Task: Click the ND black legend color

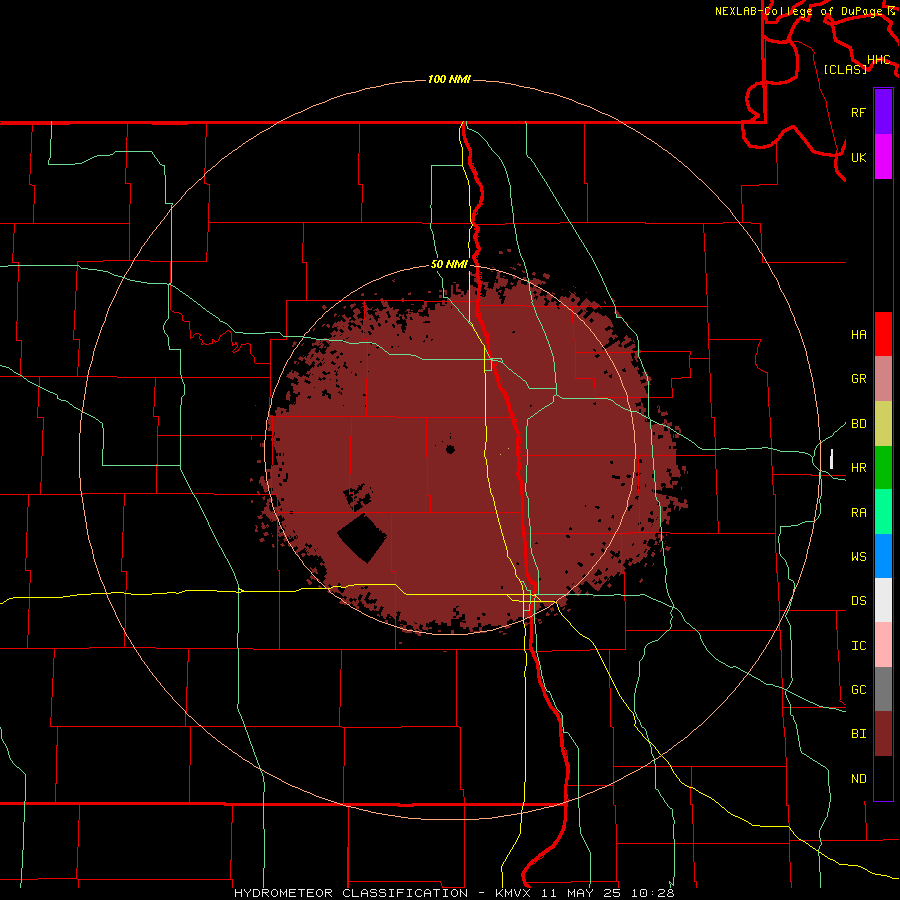Action: (x=883, y=778)
